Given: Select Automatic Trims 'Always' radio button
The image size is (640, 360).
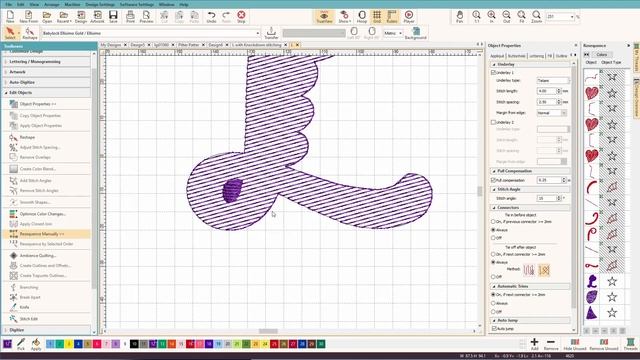Looking at the screenshot, I should pos(493,303).
